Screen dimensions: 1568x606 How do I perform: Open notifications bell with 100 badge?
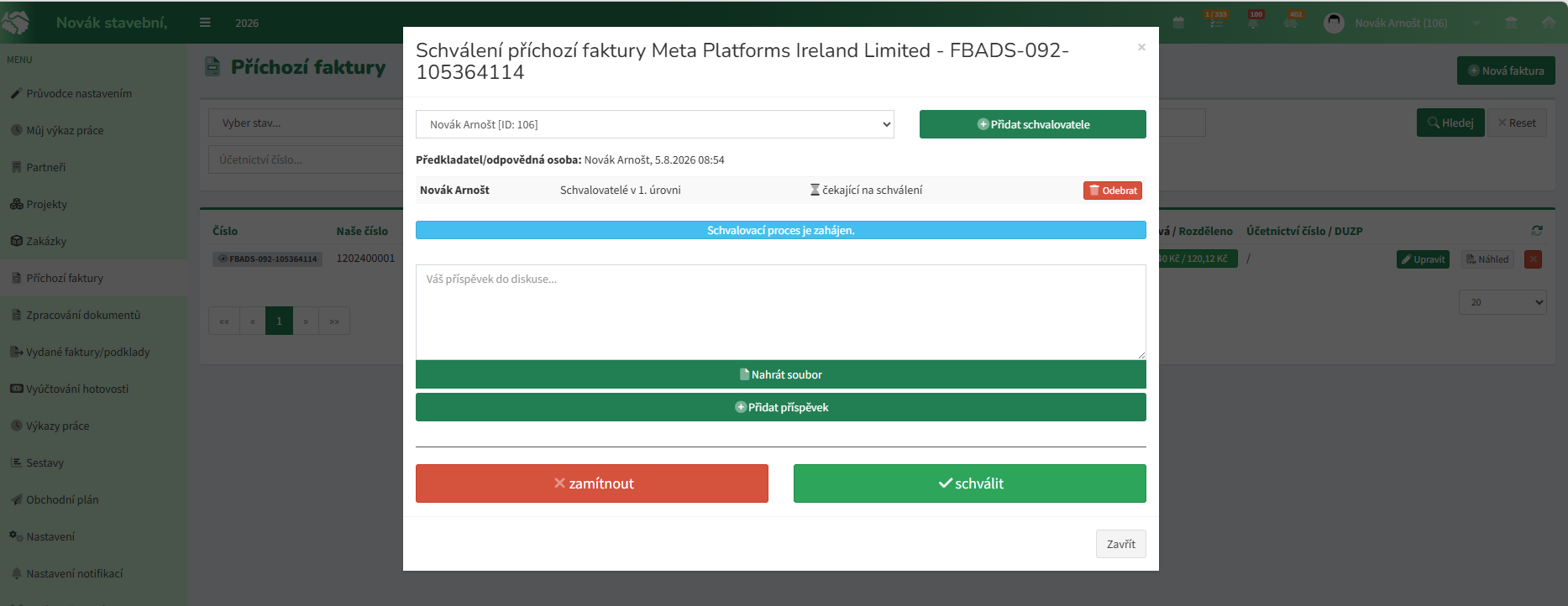(1254, 20)
